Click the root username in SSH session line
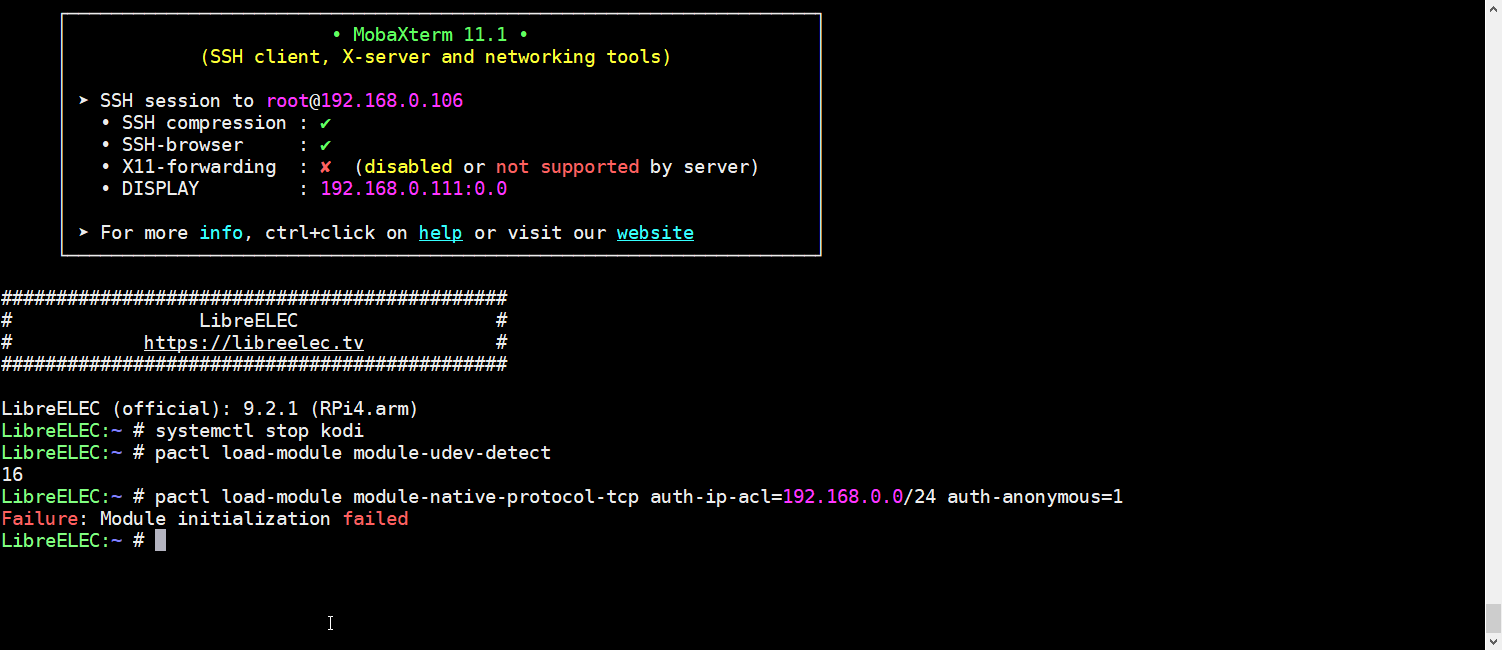1502x650 pixels. [x=287, y=101]
